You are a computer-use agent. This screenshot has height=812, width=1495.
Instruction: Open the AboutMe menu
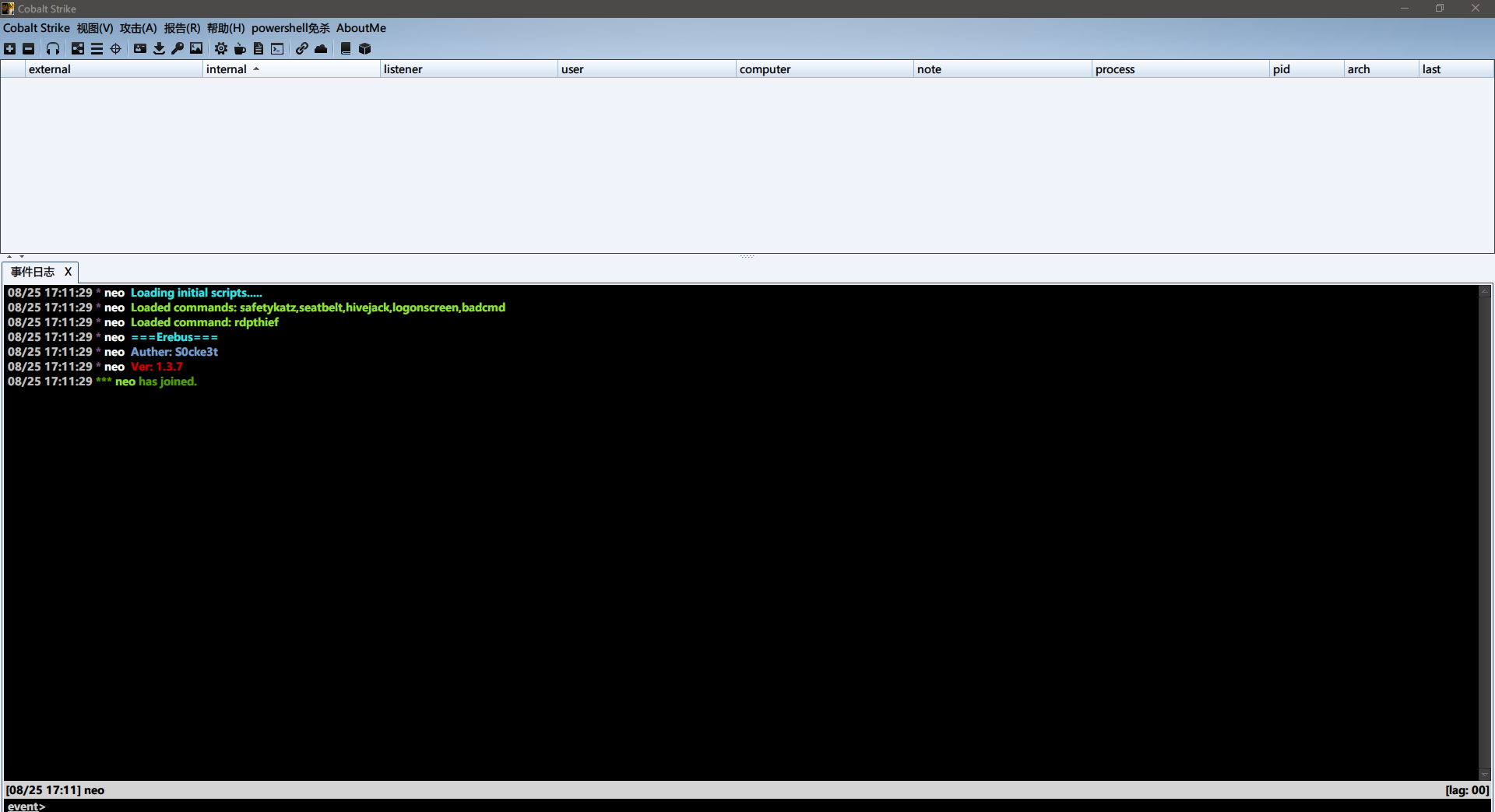pos(361,28)
